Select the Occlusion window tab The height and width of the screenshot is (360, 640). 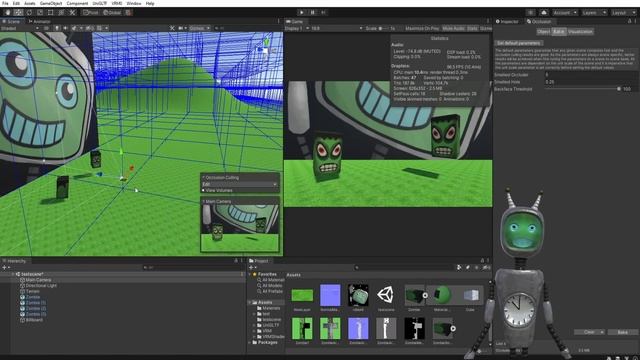pyautogui.click(x=539, y=21)
